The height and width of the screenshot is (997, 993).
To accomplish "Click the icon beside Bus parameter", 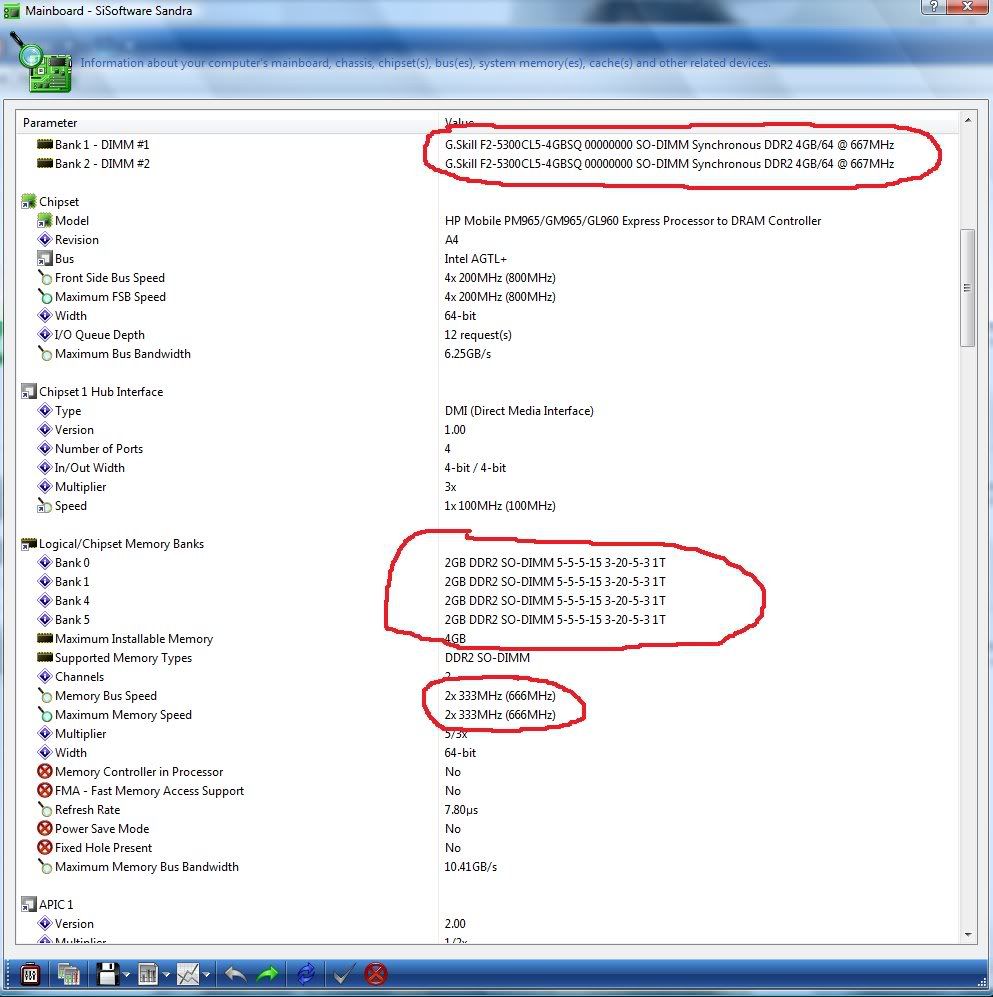I will point(45,259).
